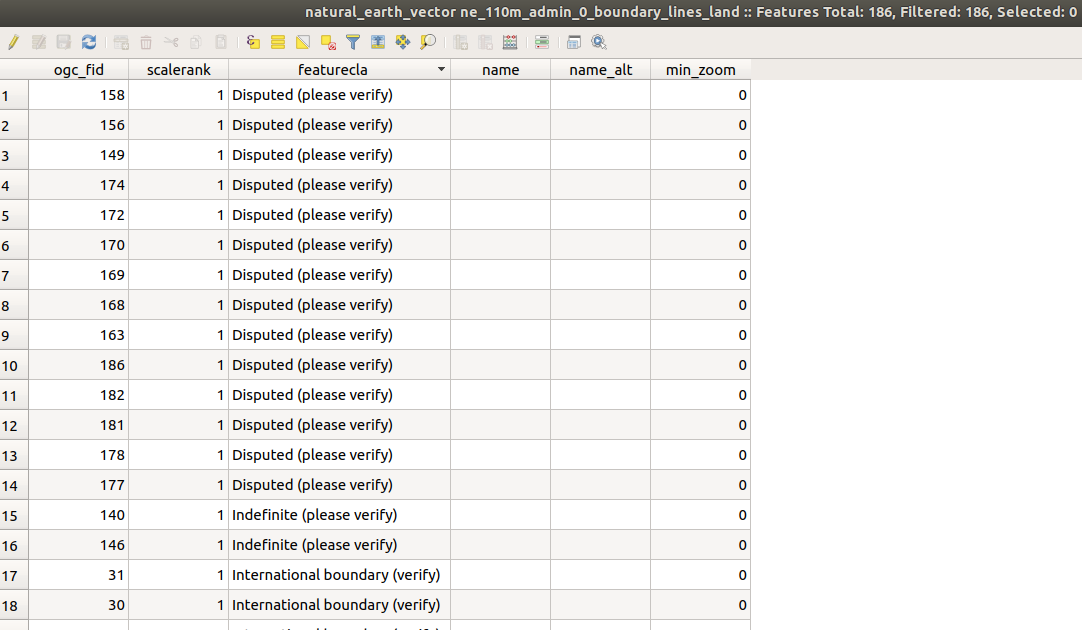Deselect all features

coord(329,42)
